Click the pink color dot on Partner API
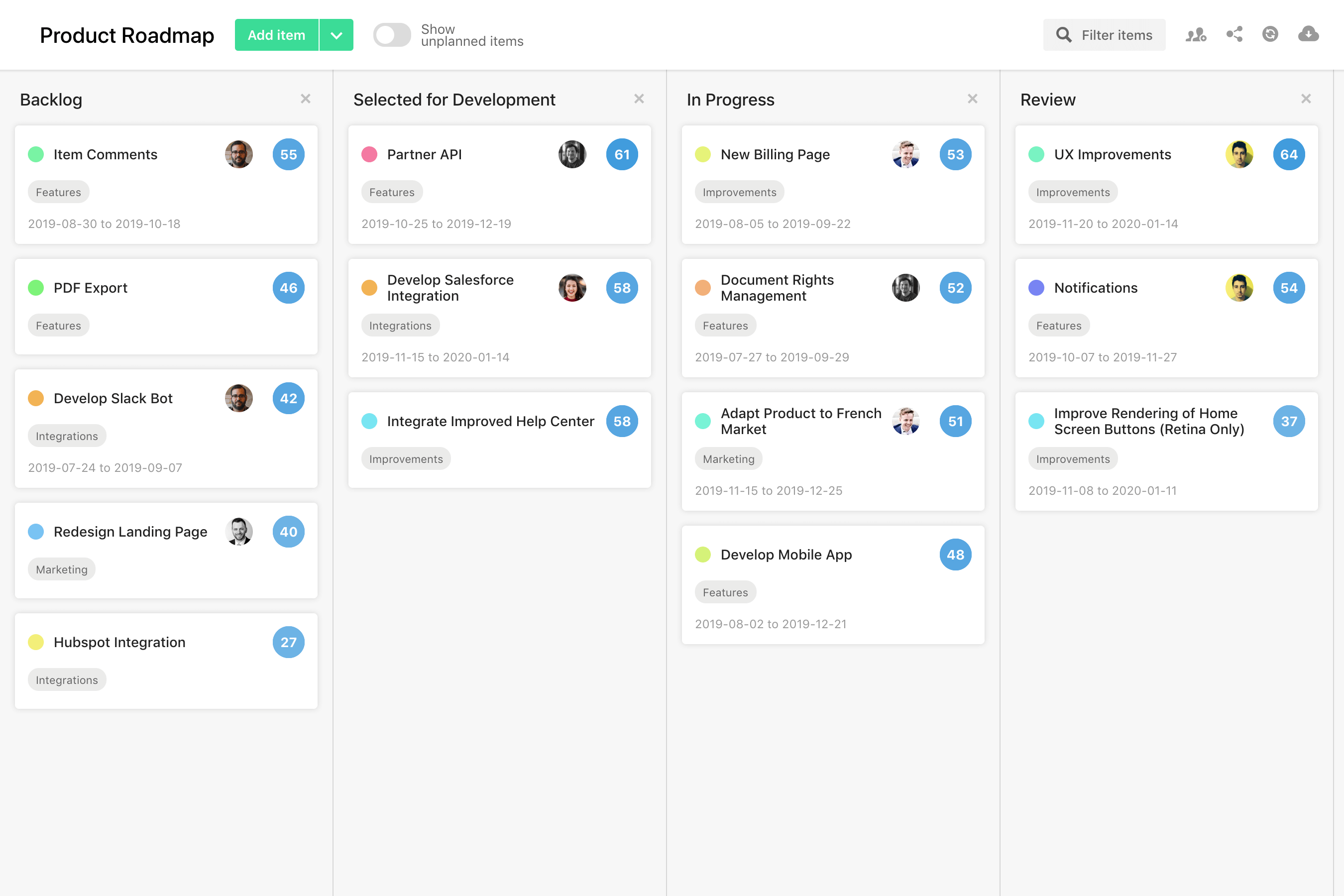Image resolution: width=1344 pixels, height=896 pixels. (369, 154)
